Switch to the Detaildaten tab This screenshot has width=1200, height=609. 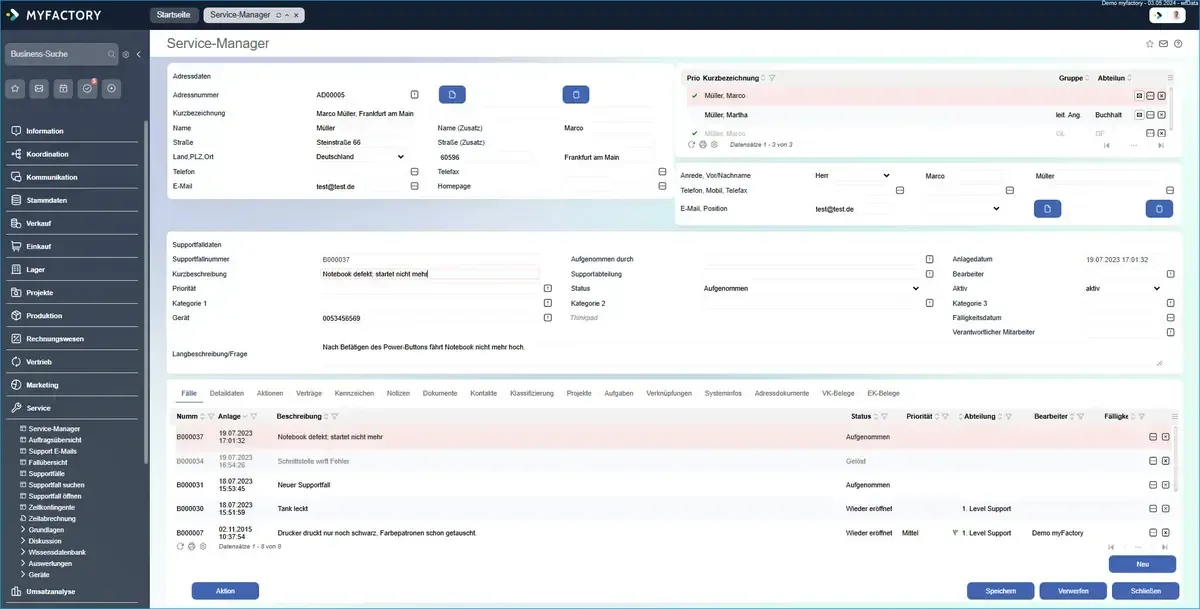pyautogui.click(x=226, y=393)
